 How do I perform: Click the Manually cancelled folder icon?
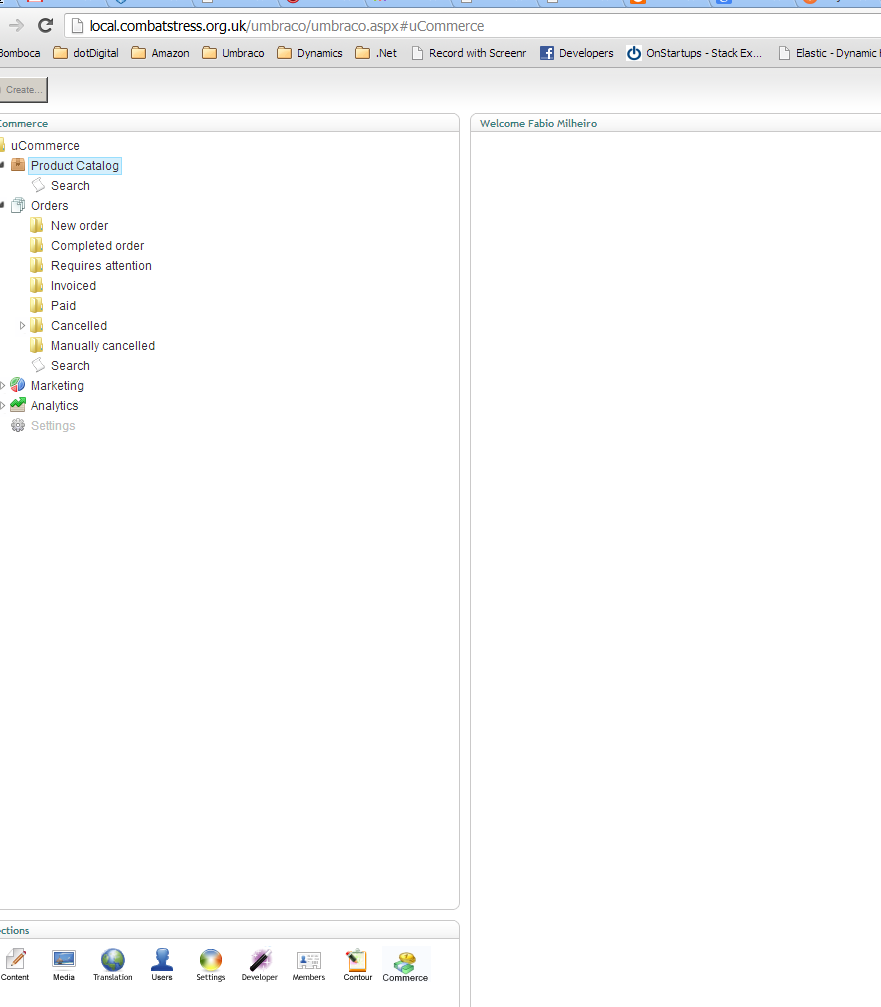[37, 345]
